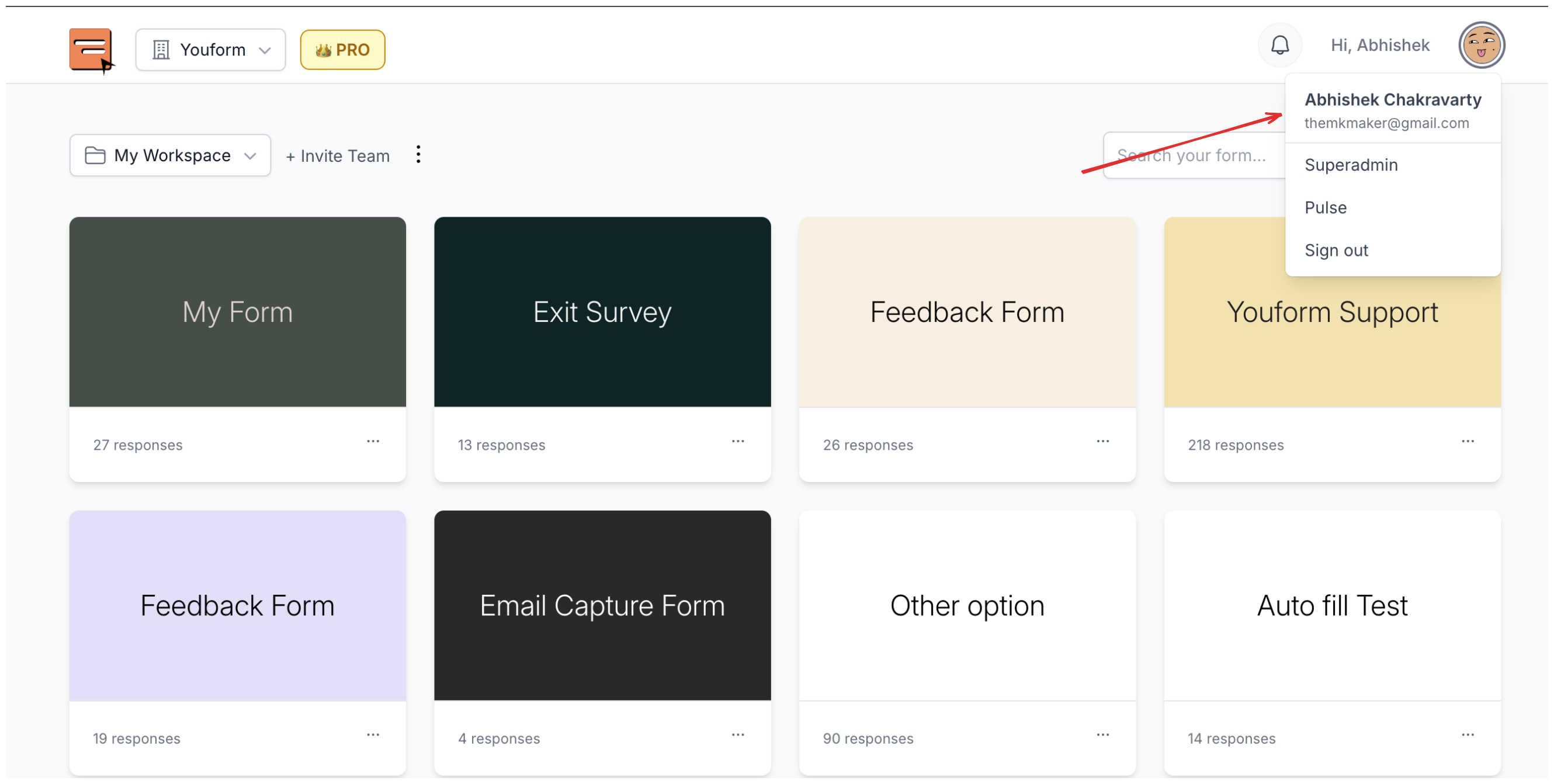1554x784 pixels.
Task: Click the PRO plan badge
Action: coord(343,50)
